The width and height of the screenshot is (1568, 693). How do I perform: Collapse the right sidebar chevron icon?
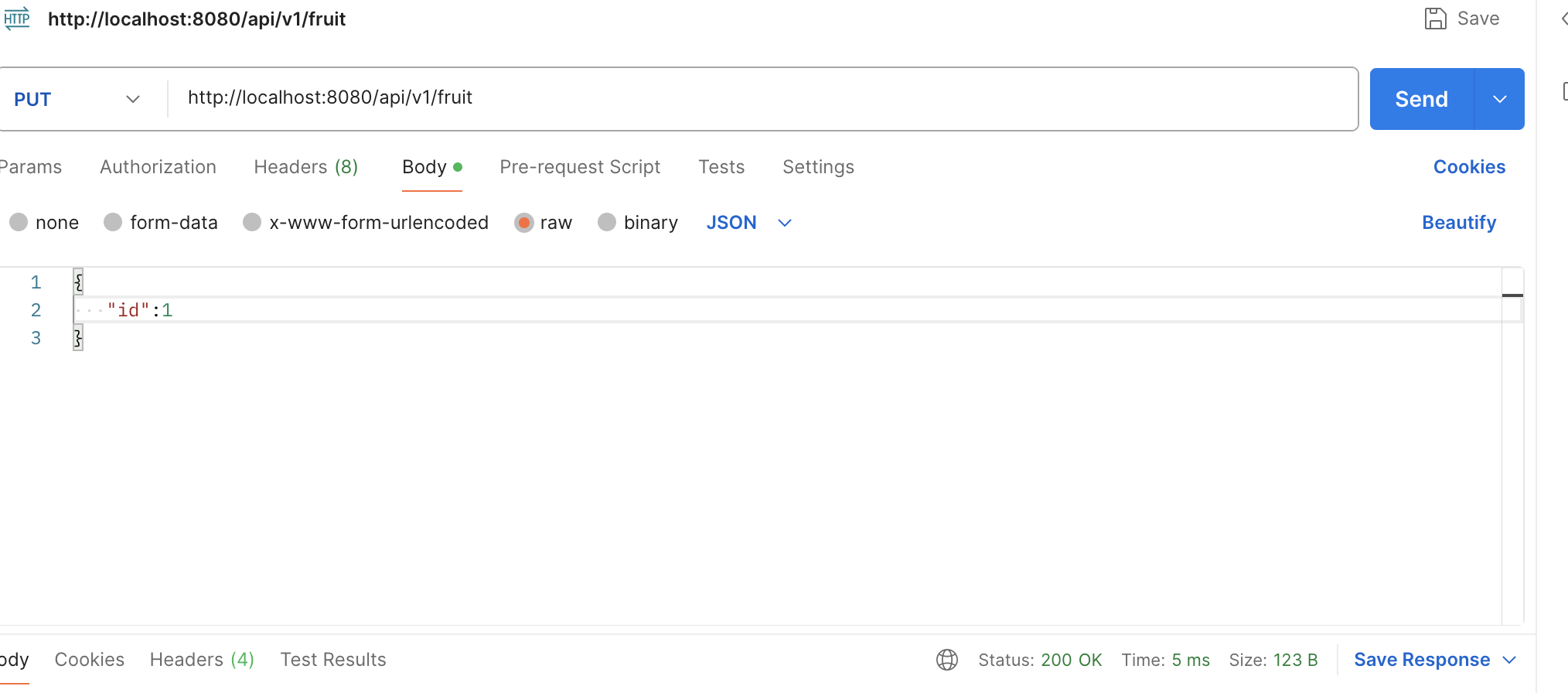(x=1563, y=19)
